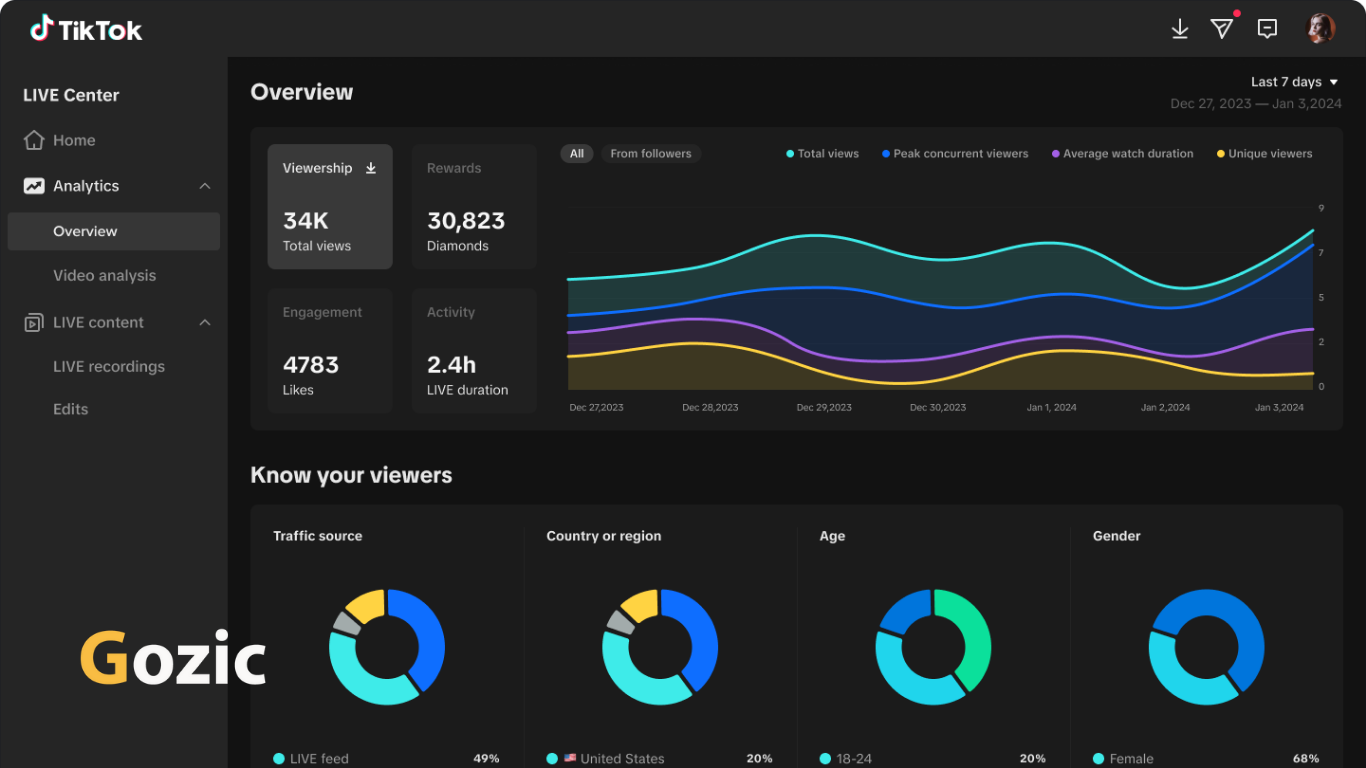This screenshot has height=768, width=1366.
Task: Open the feedback chat icon
Action: (x=1267, y=29)
